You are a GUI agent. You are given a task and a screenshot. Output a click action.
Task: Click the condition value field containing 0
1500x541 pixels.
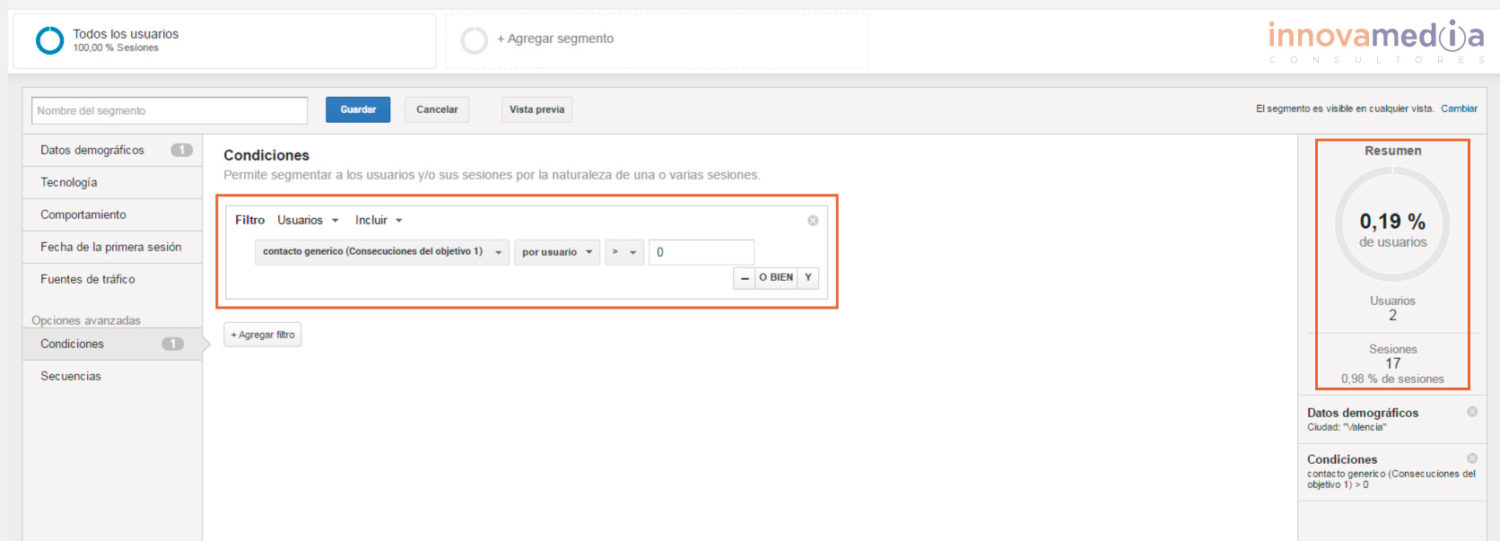(701, 252)
